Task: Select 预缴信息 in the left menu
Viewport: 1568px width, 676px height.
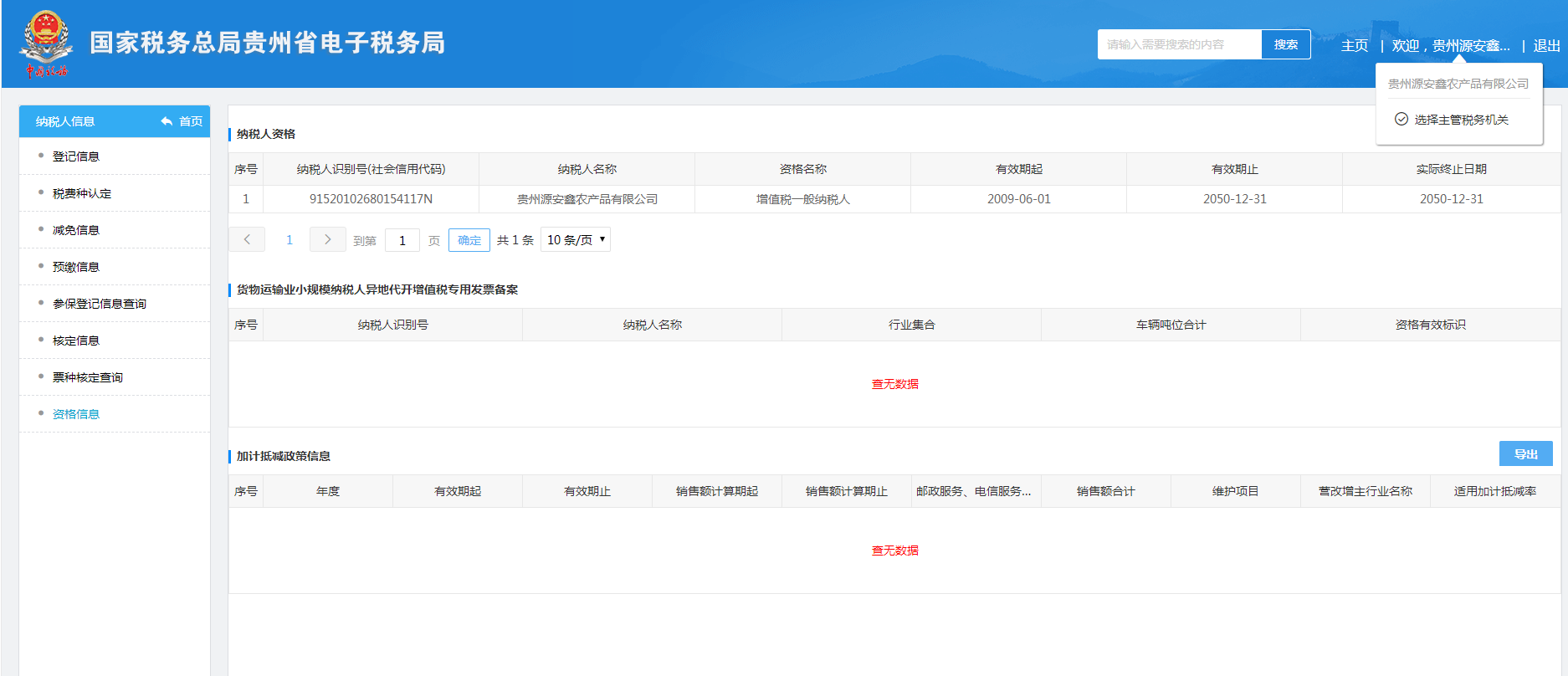Action: (x=76, y=267)
